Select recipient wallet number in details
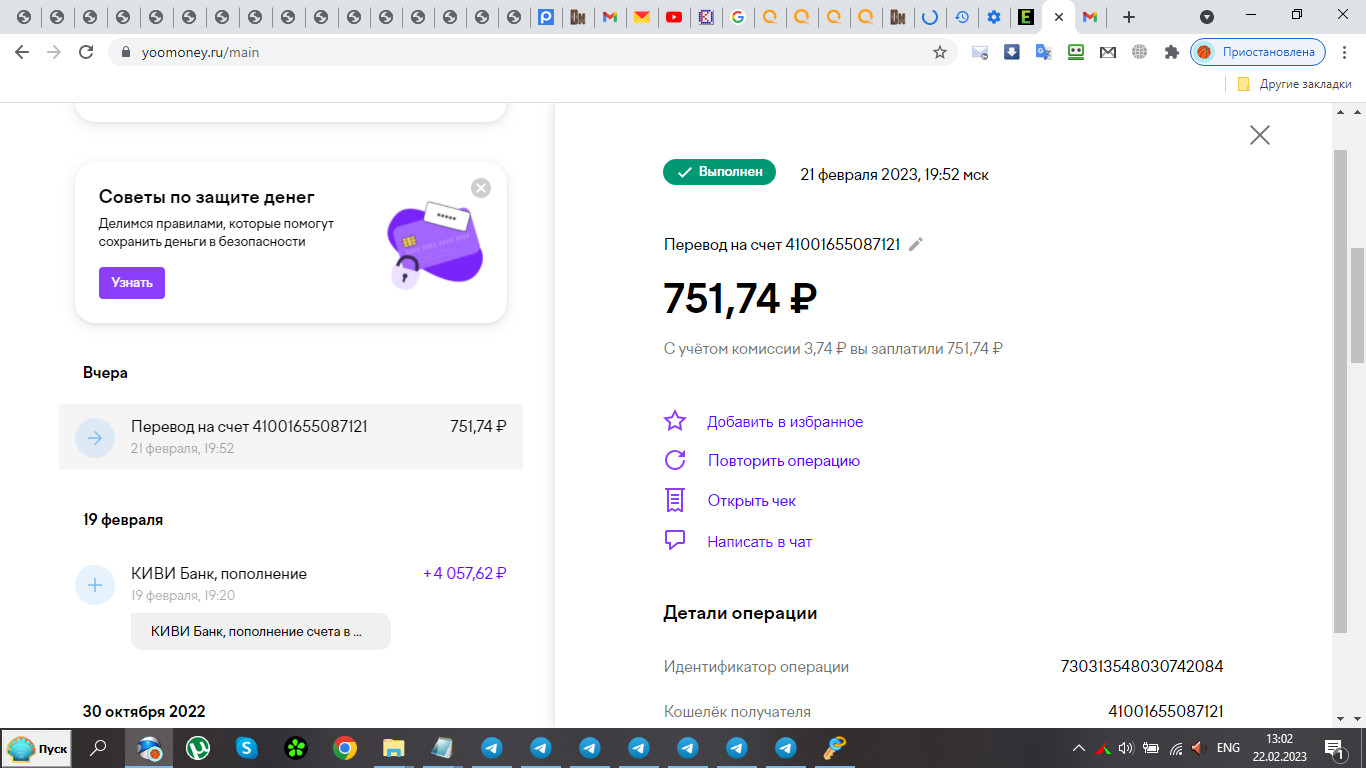 coord(1166,712)
